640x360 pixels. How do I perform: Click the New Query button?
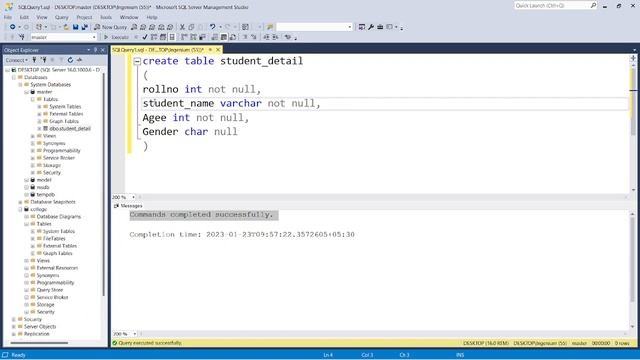(x=111, y=27)
